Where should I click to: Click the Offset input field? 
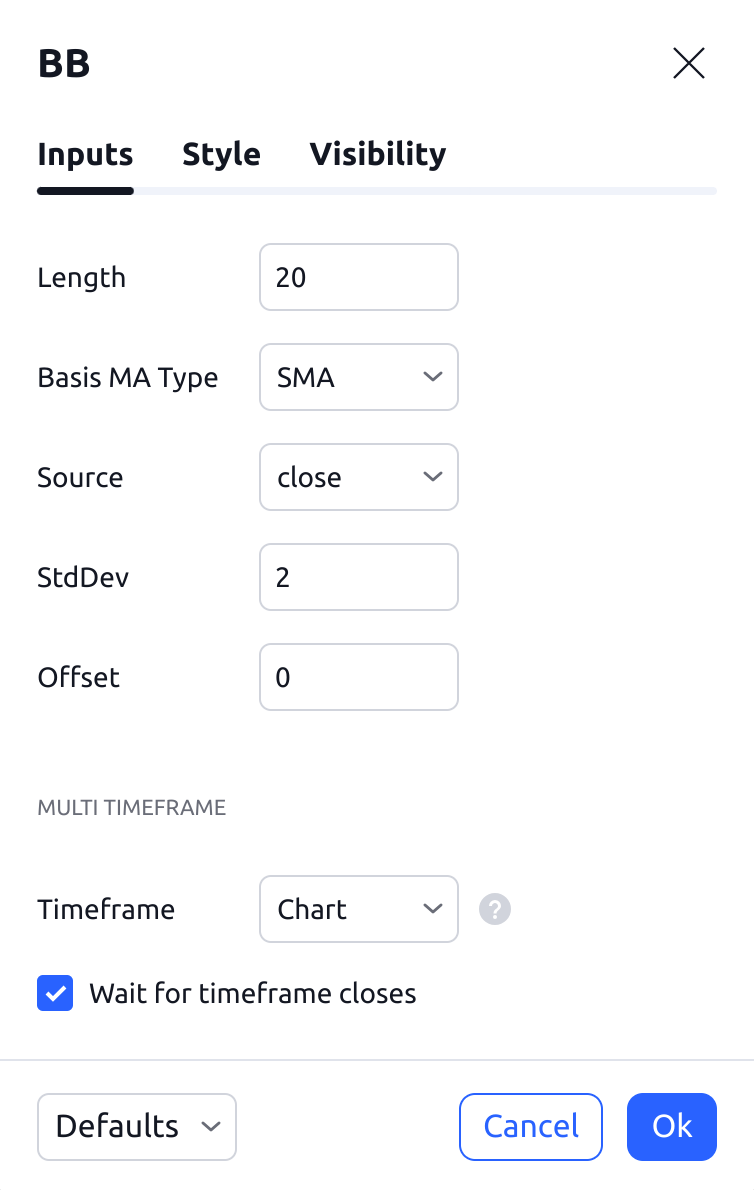click(358, 677)
